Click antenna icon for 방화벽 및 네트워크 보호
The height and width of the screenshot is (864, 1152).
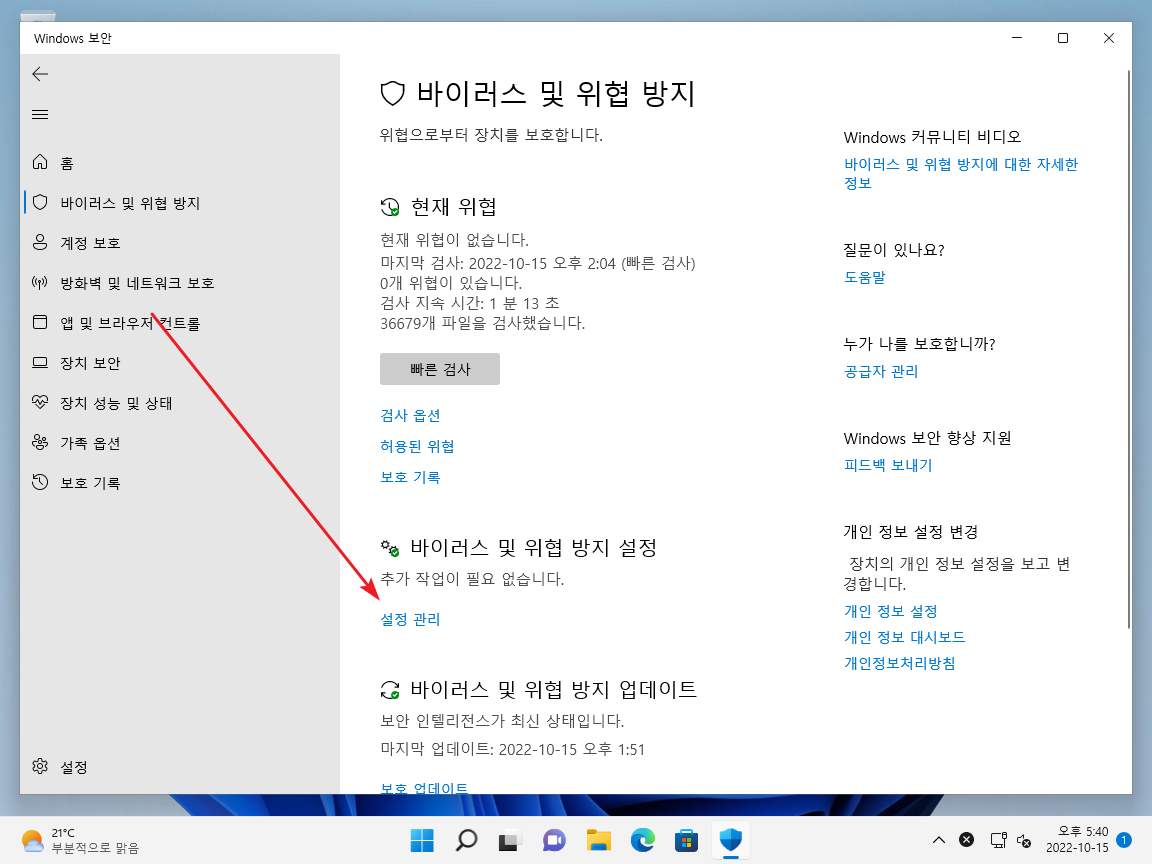point(40,282)
